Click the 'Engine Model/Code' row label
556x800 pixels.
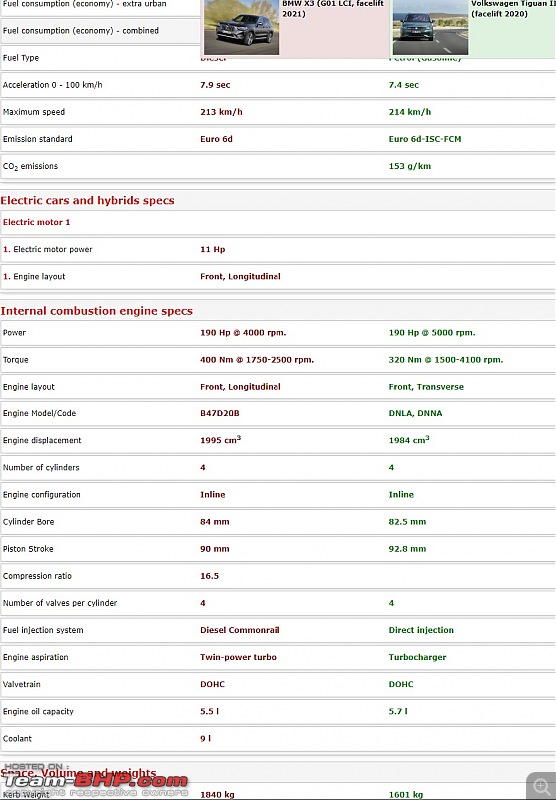[x=39, y=414]
